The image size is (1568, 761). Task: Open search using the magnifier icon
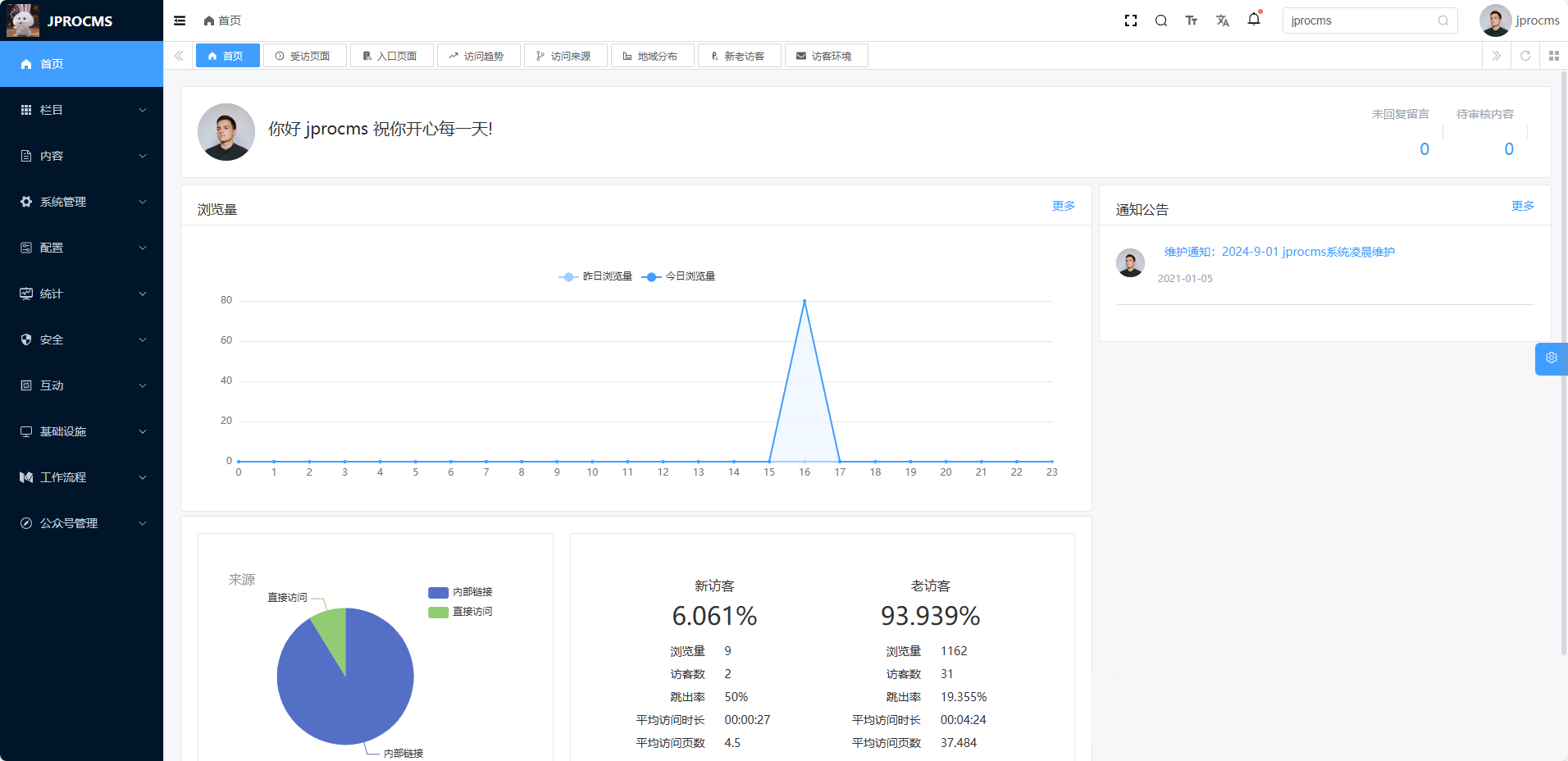tap(1161, 21)
